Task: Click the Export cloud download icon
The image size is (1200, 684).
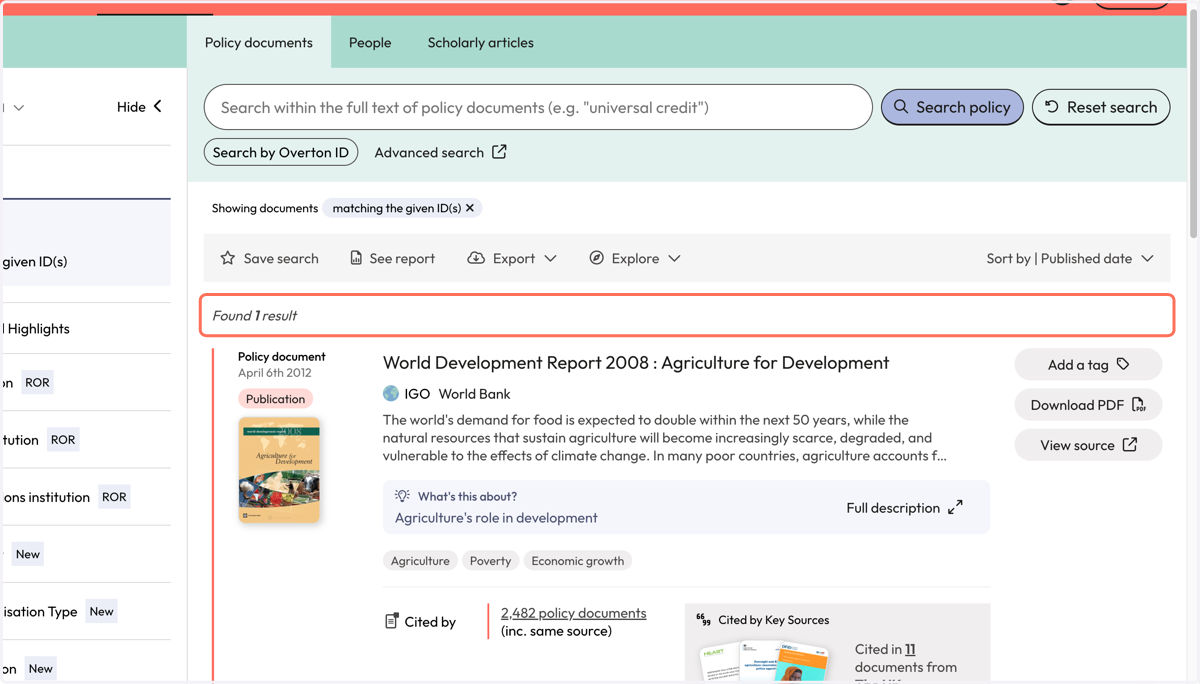Action: pyautogui.click(x=476, y=258)
